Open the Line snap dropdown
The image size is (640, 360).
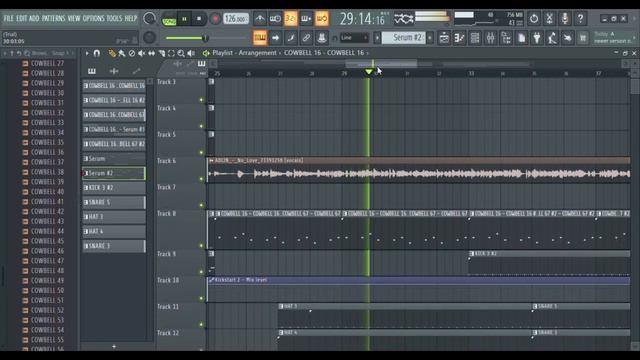click(x=354, y=38)
